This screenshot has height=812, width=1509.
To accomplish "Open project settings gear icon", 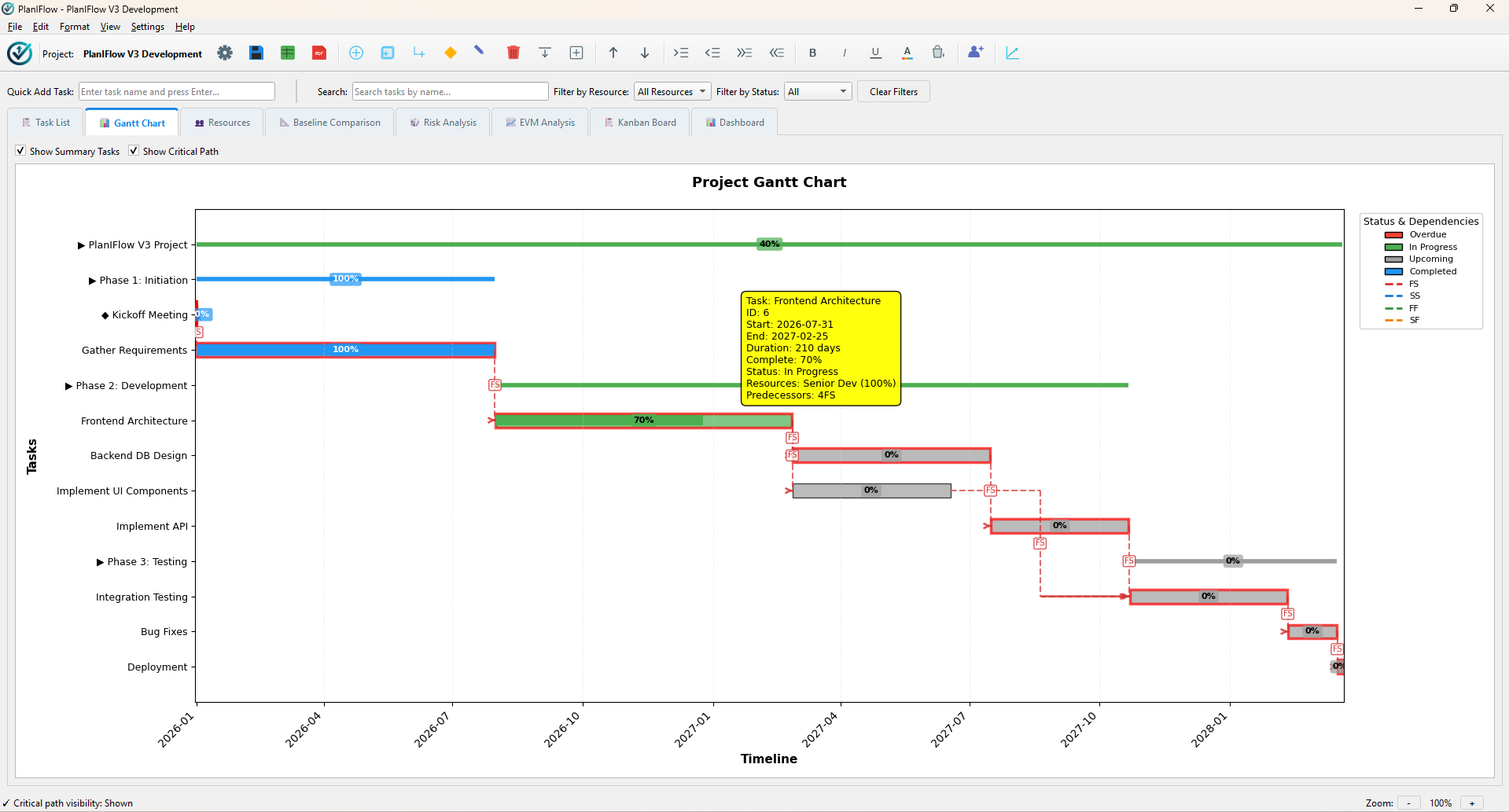I will pos(225,53).
